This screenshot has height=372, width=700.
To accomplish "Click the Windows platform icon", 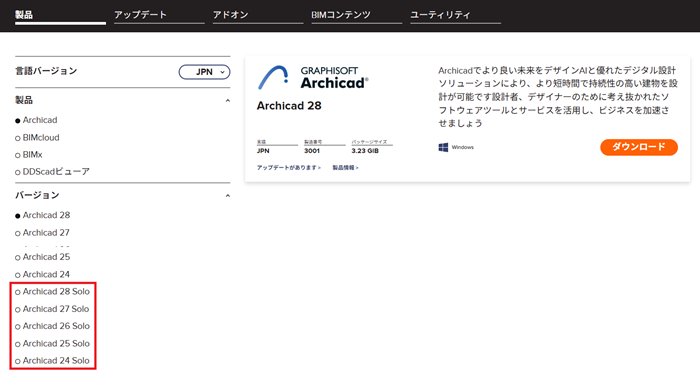I will point(443,147).
